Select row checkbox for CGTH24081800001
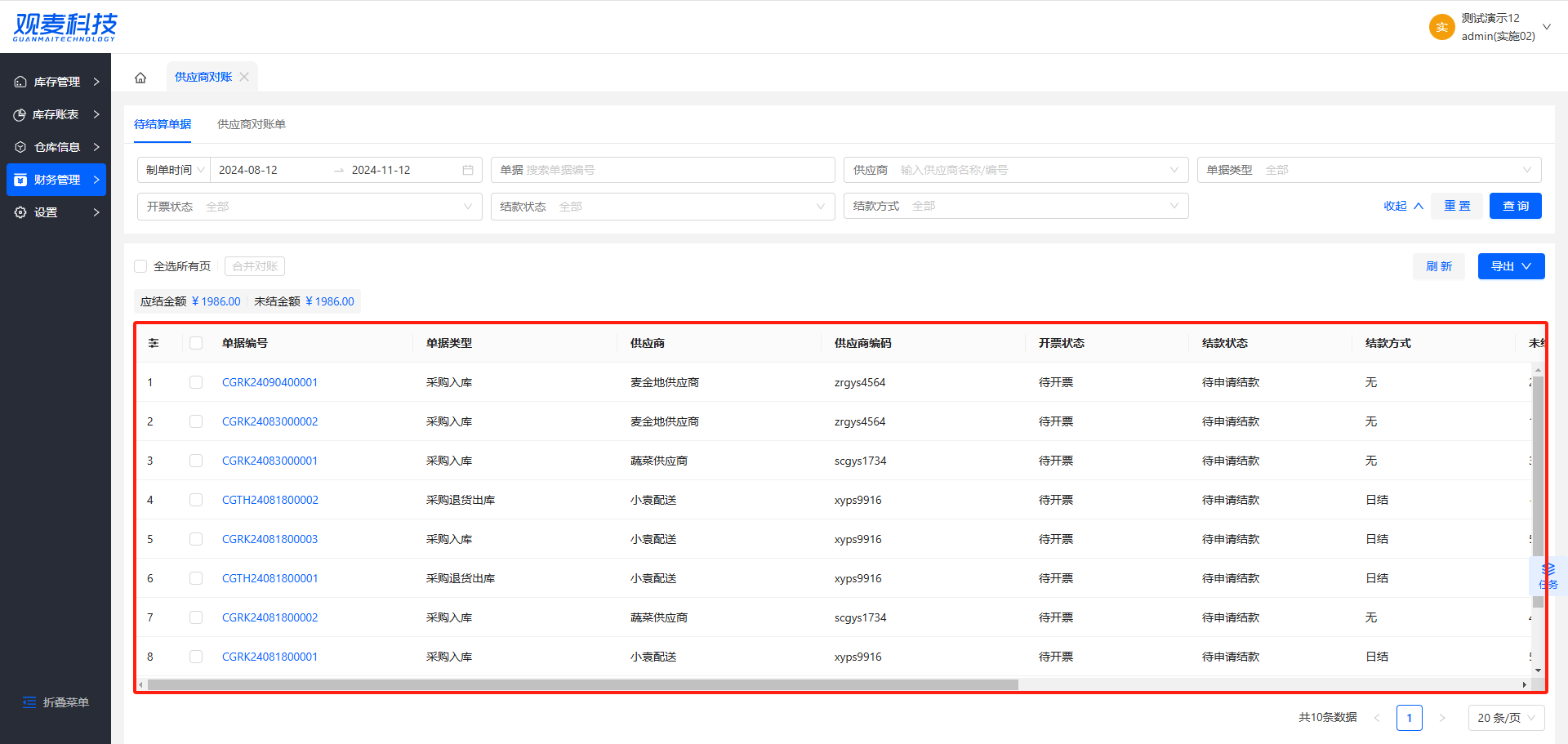The height and width of the screenshot is (744, 1568). tap(196, 578)
